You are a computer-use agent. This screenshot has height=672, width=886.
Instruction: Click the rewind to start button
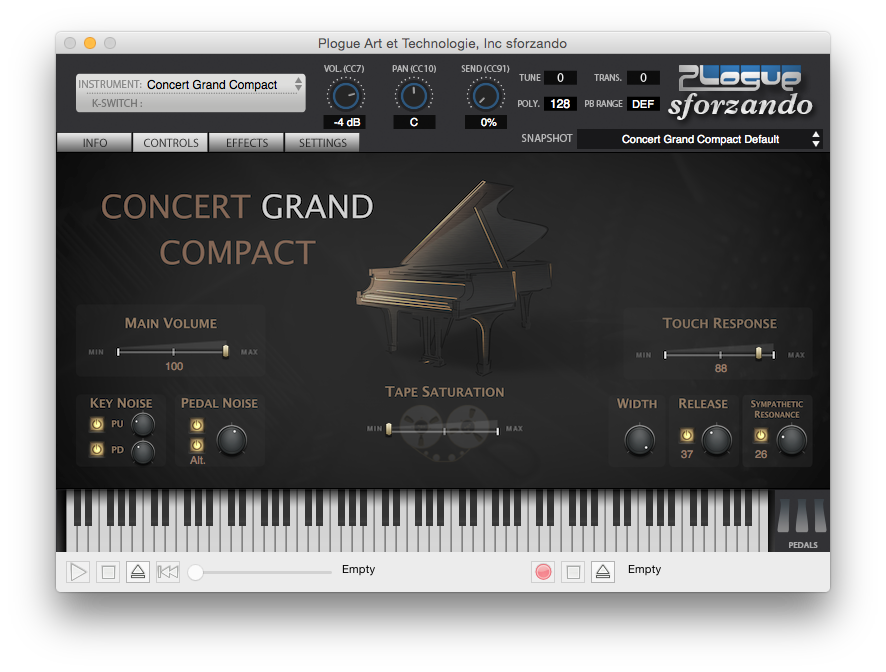pos(168,572)
